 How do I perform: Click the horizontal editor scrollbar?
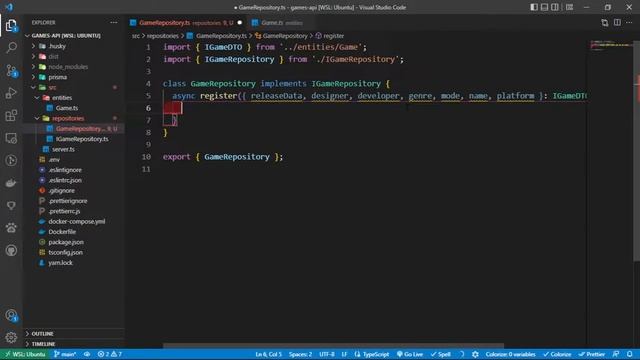(333, 345)
